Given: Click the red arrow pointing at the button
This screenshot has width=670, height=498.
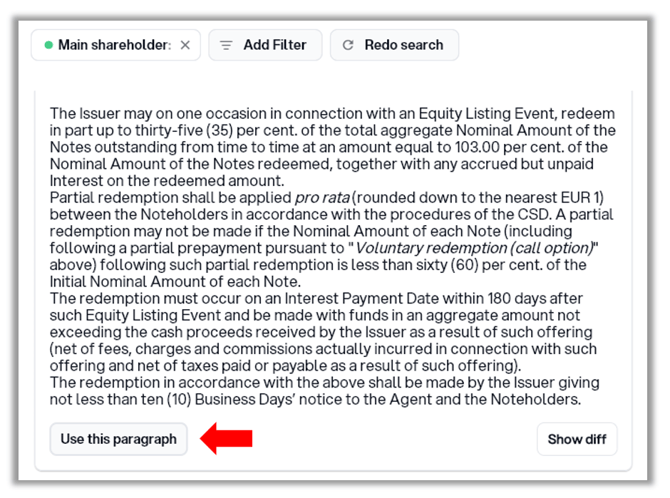Looking at the screenshot, I should (x=226, y=438).
